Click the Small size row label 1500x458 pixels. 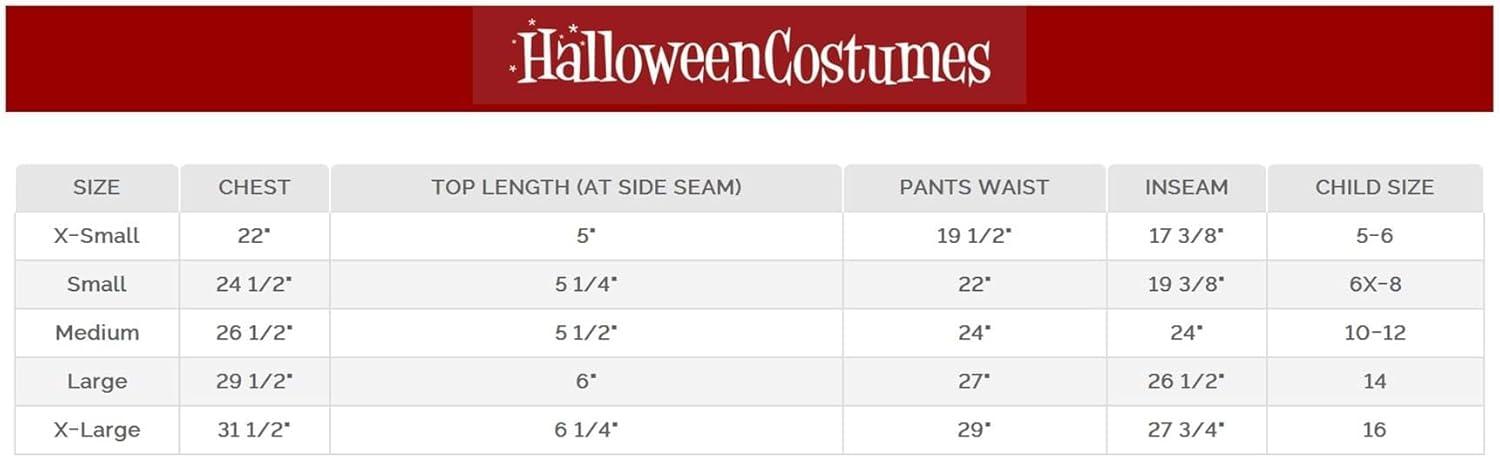pos(97,284)
